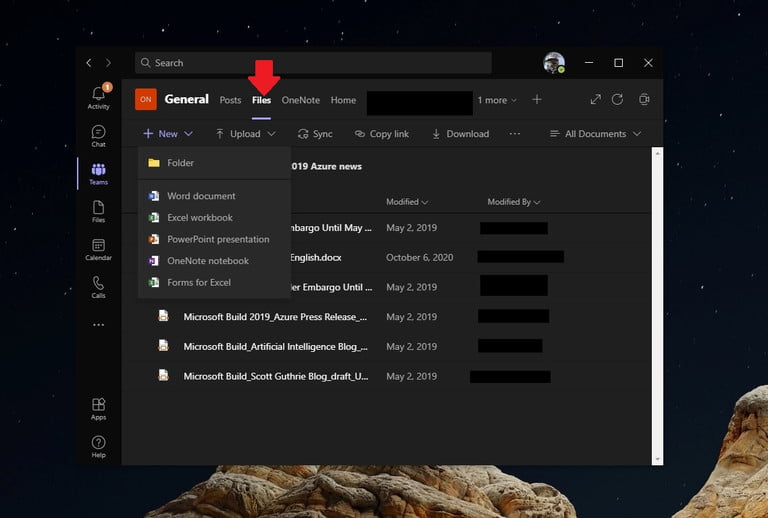The height and width of the screenshot is (518, 768).
Task: Add a tab with the plus icon
Action: (x=537, y=99)
